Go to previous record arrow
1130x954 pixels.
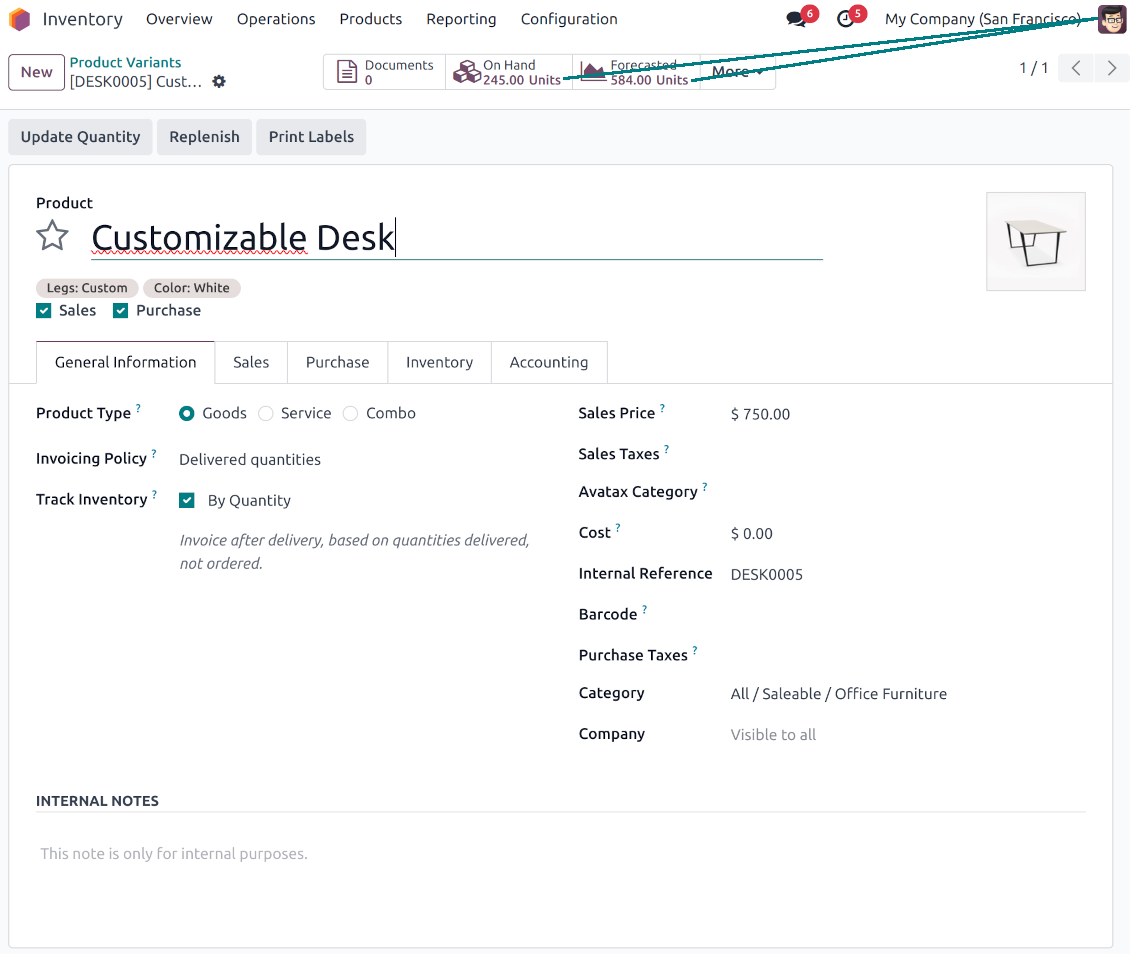point(1076,68)
